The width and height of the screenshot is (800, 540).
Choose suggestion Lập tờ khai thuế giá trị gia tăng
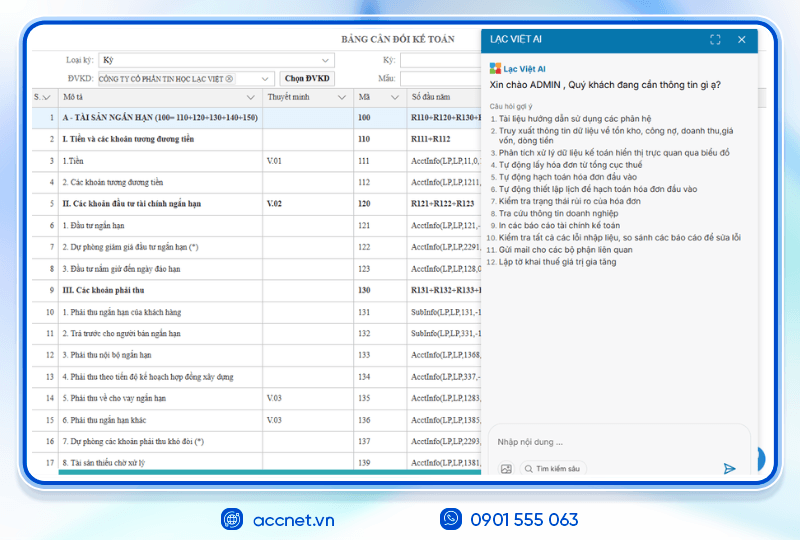pos(557,262)
